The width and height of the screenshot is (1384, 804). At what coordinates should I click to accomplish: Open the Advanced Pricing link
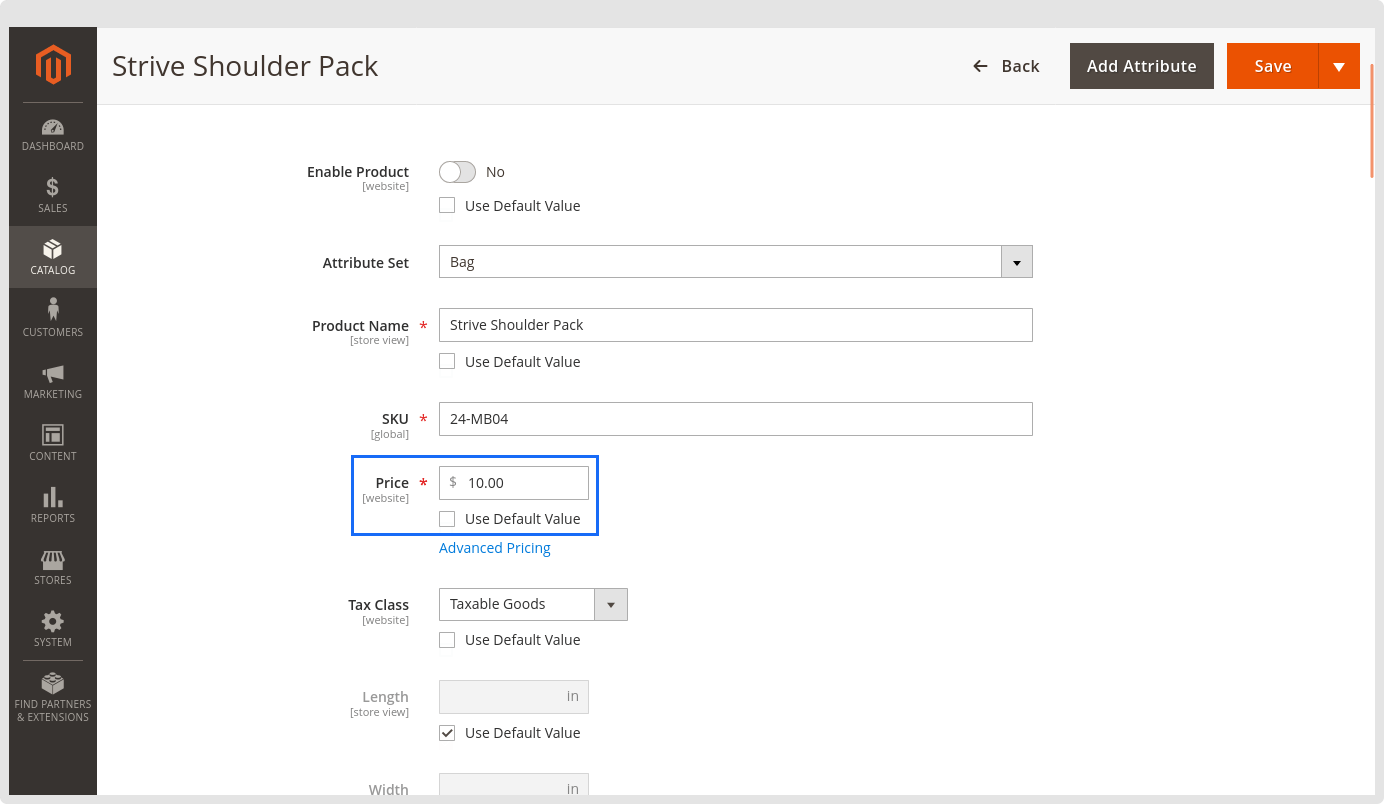coord(495,548)
